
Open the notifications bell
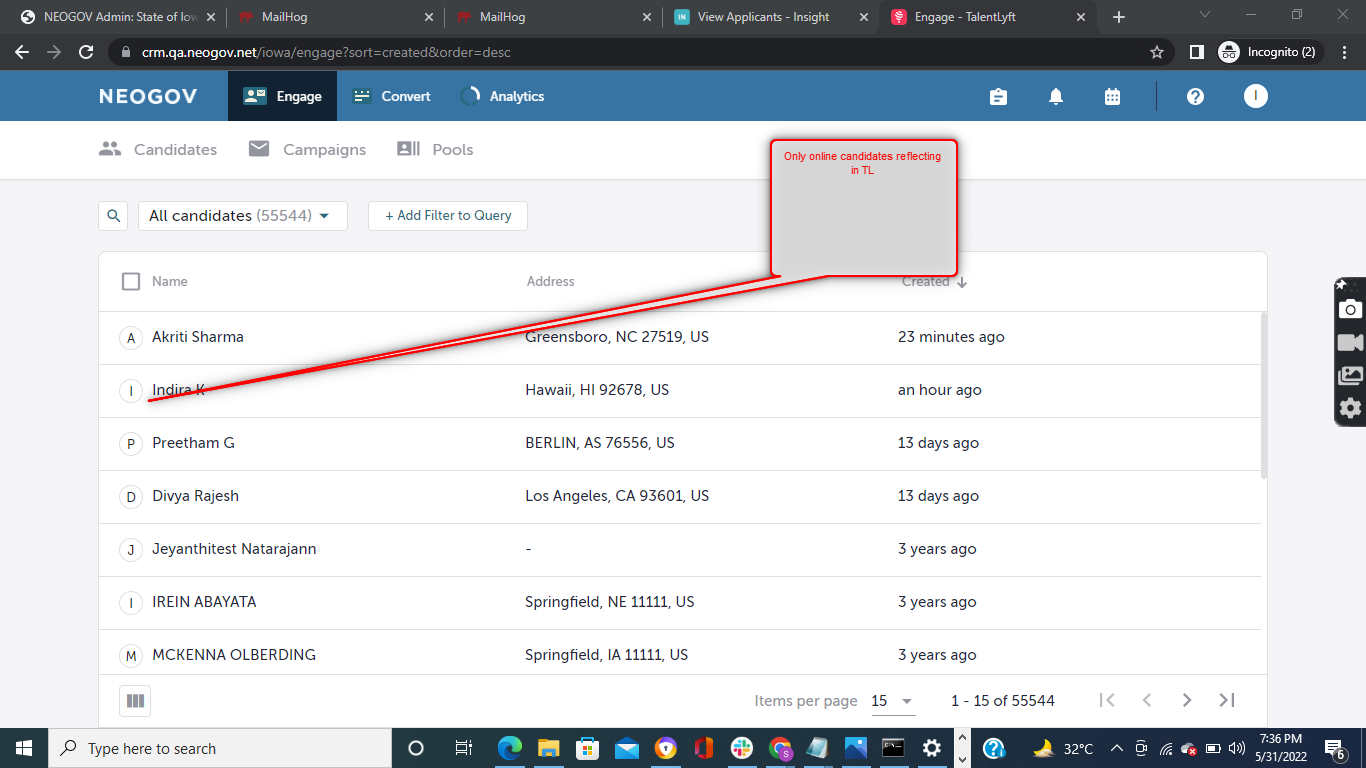tap(1055, 97)
